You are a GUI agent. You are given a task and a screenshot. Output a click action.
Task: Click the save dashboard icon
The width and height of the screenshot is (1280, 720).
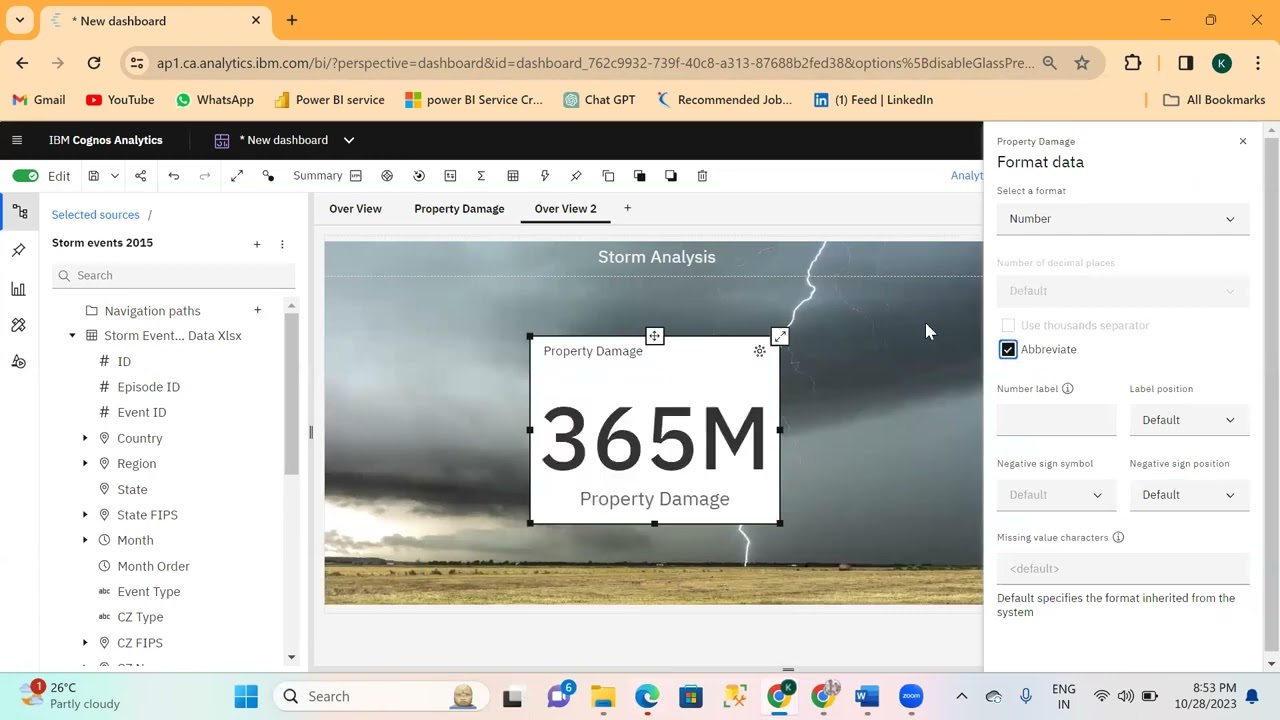94,176
